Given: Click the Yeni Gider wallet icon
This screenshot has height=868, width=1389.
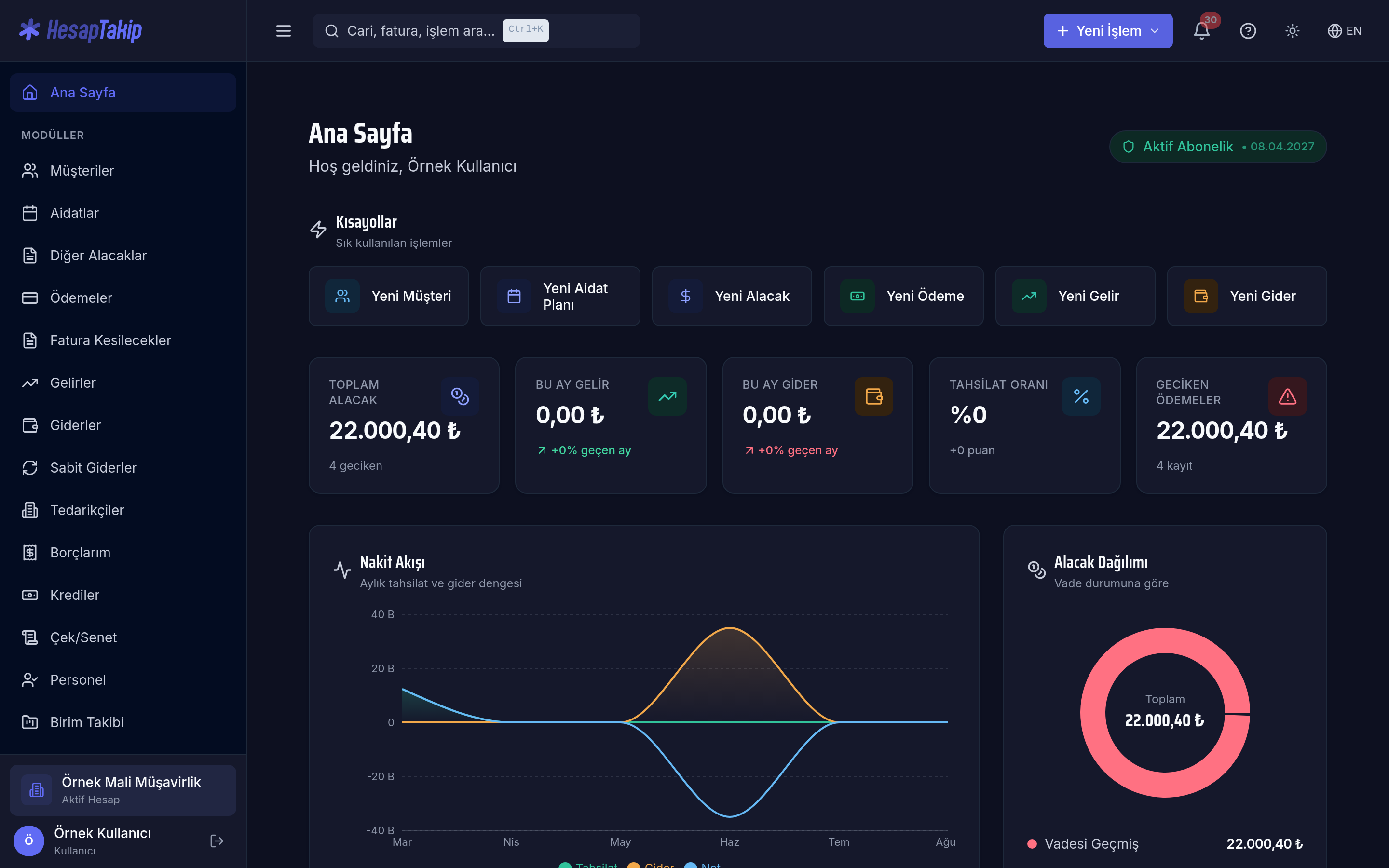Looking at the screenshot, I should point(1201,296).
